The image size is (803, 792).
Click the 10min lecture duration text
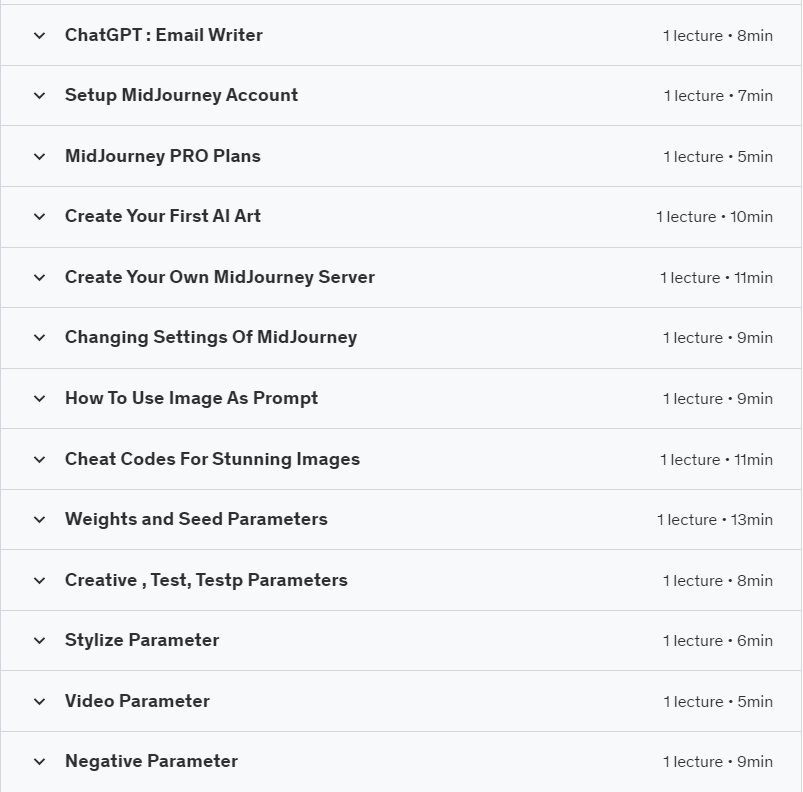point(751,217)
